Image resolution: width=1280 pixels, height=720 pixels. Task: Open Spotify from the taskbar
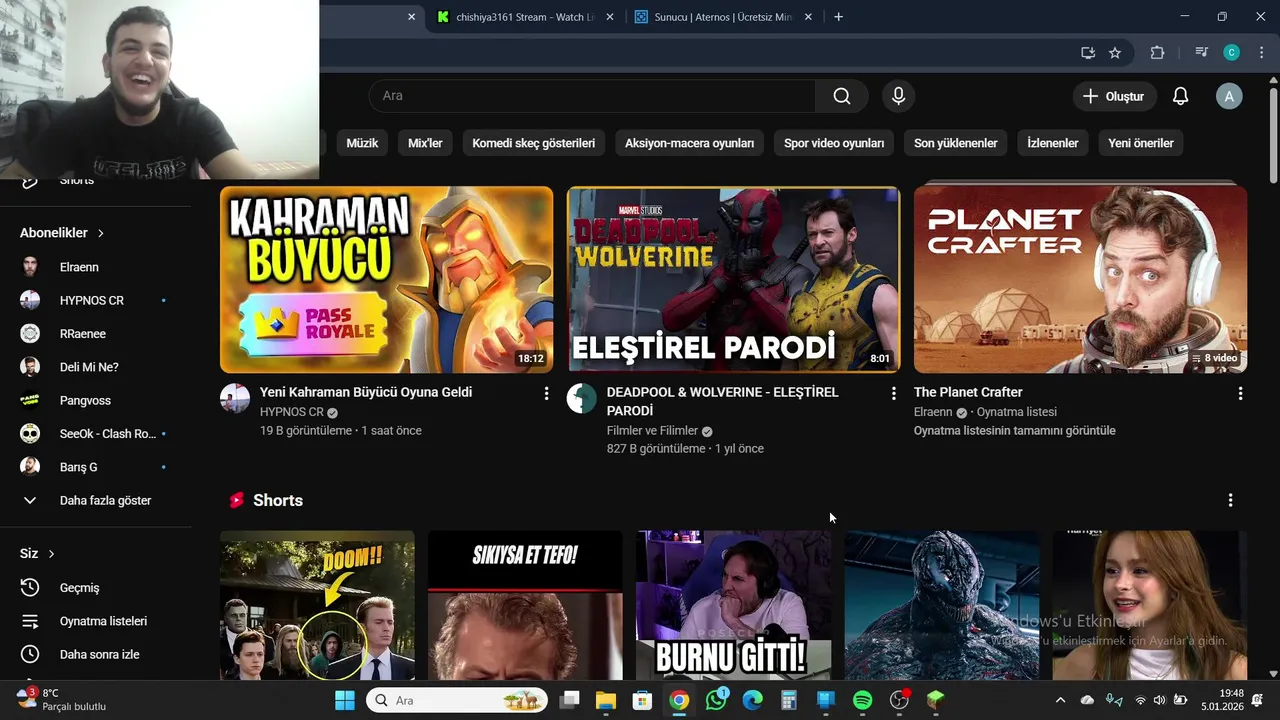click(x=863, y=700)
